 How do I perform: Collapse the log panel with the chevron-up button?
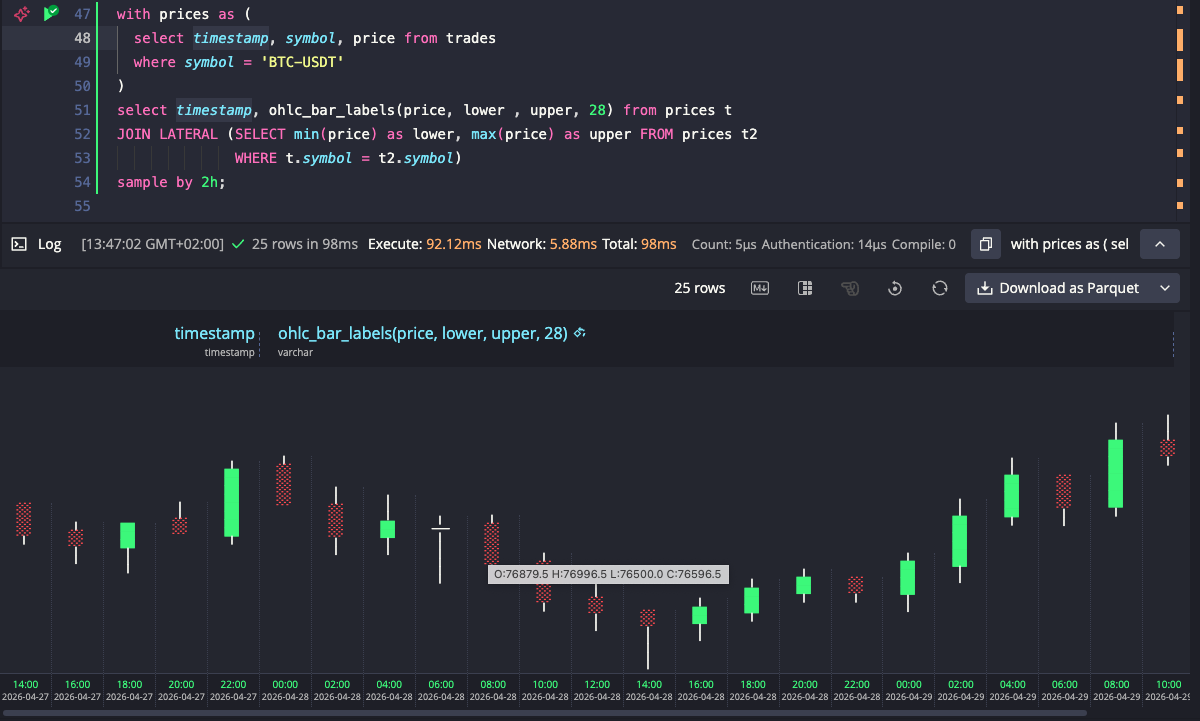pyautogui.click(x=1160, y=244)
